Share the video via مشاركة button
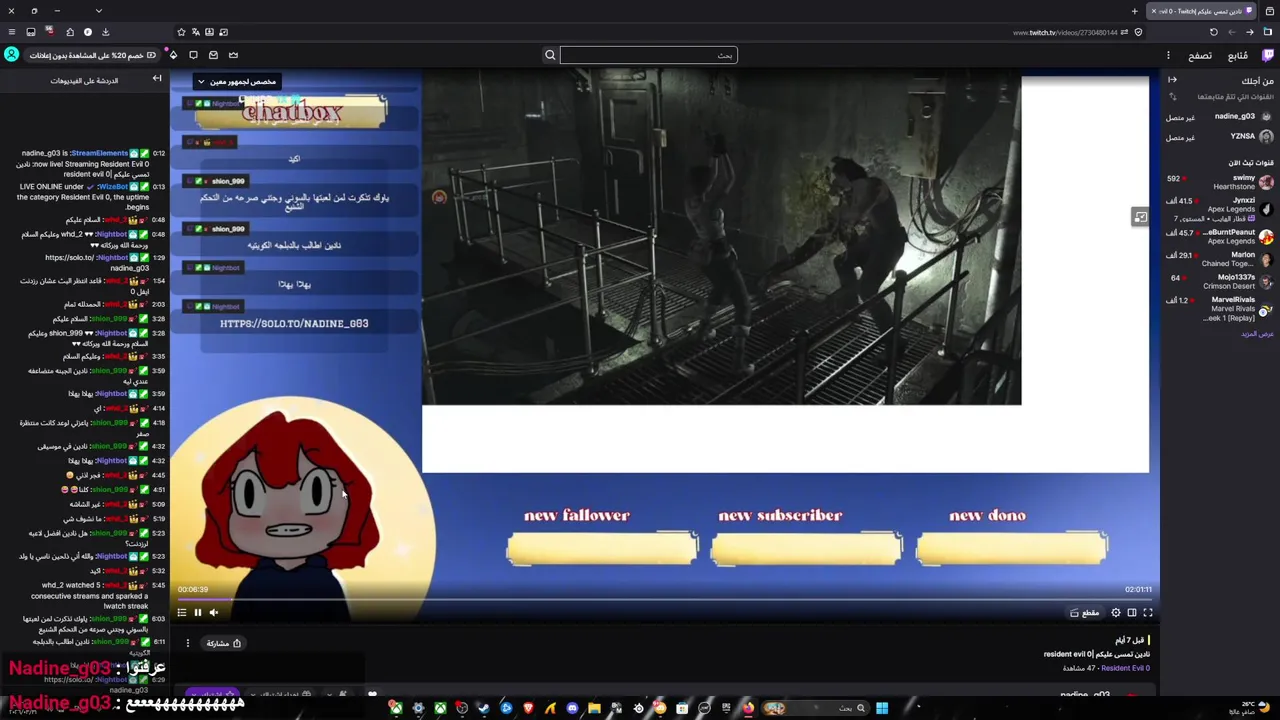 pos(223,643)
